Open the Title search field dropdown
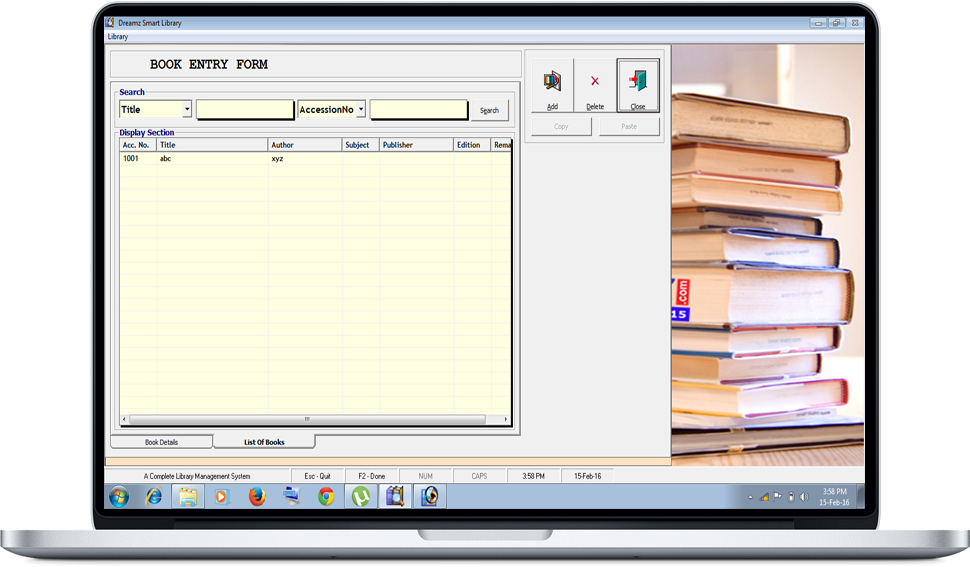The image size is (970, 567). (x=187, y=109)
